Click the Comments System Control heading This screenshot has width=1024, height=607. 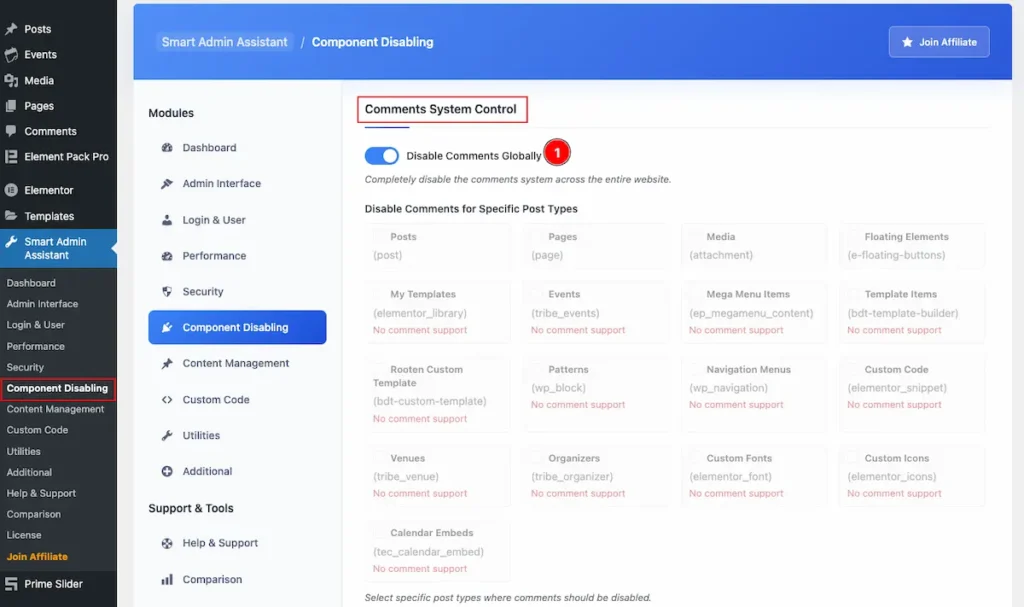[441, 109]
